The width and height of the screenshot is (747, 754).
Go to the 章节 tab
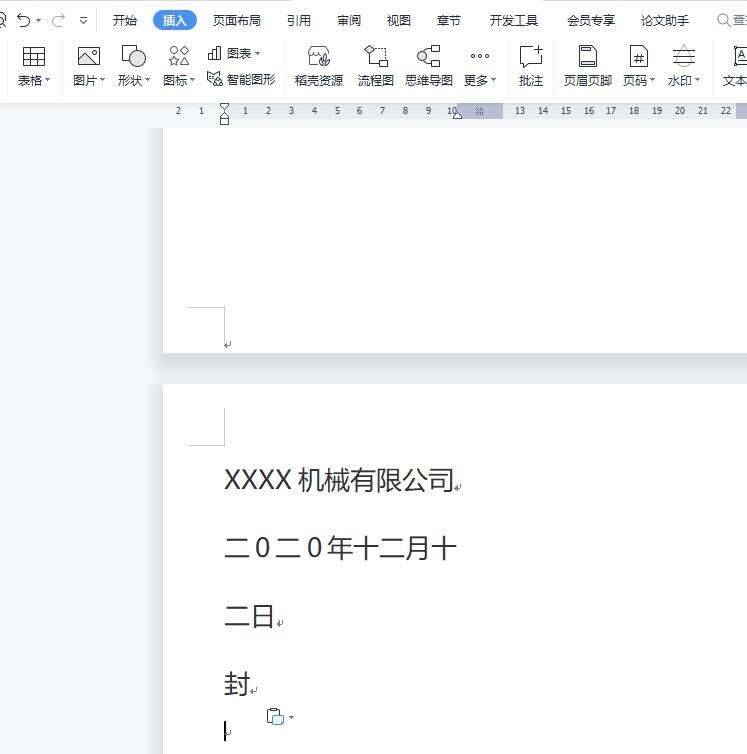(x=448, y=20)
